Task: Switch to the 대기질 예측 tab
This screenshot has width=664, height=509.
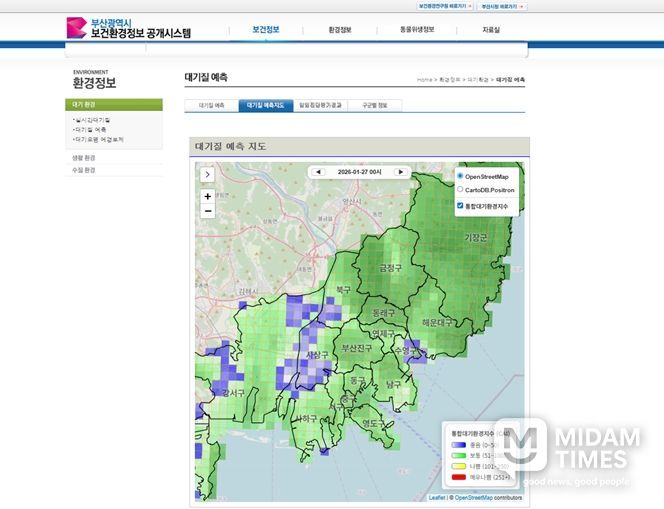Action: pos(212,105)
